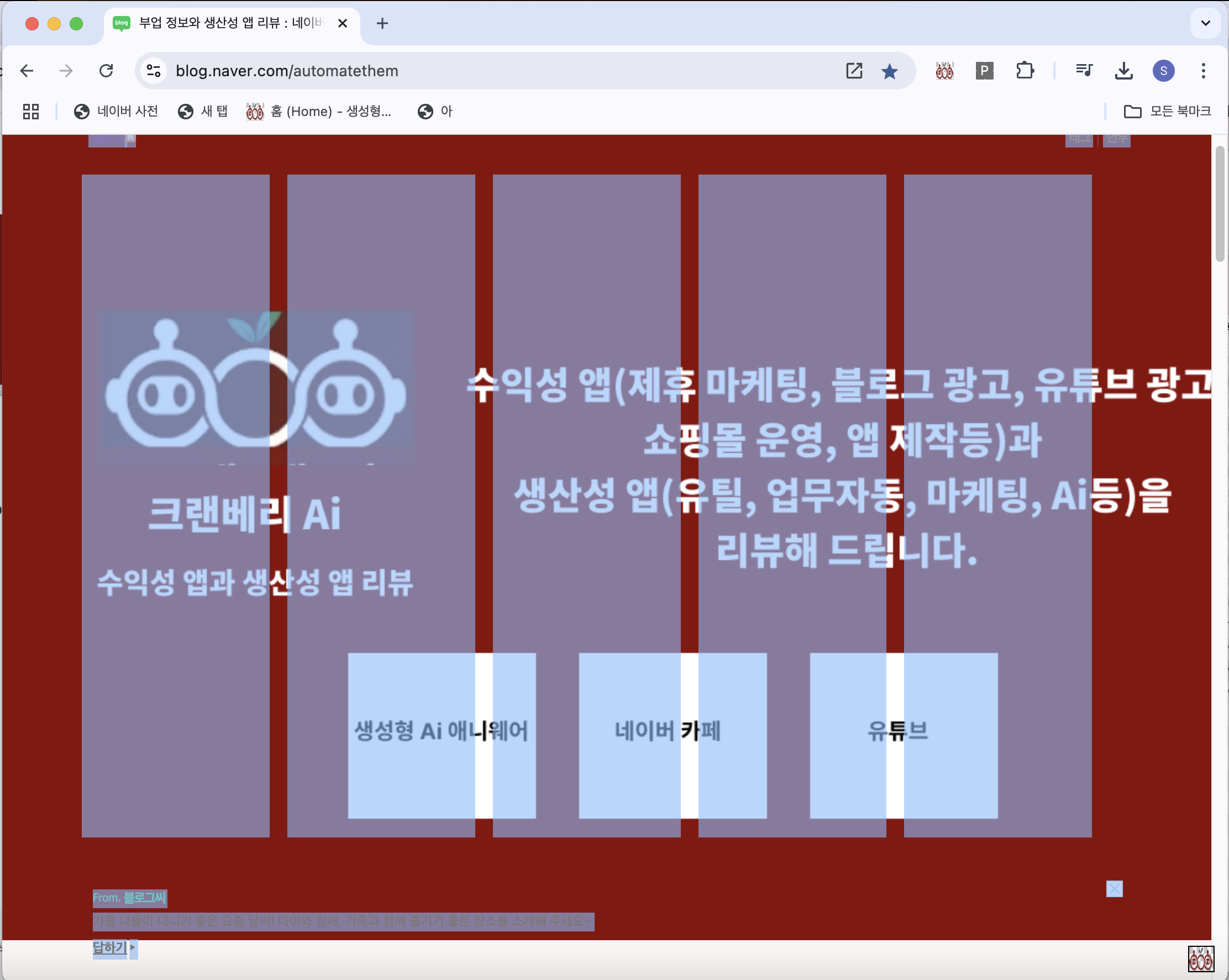The width and height of the screenshot is (1229, 980).
Task: Toggle the bookmark star for this page
Action: click(889, 71)
